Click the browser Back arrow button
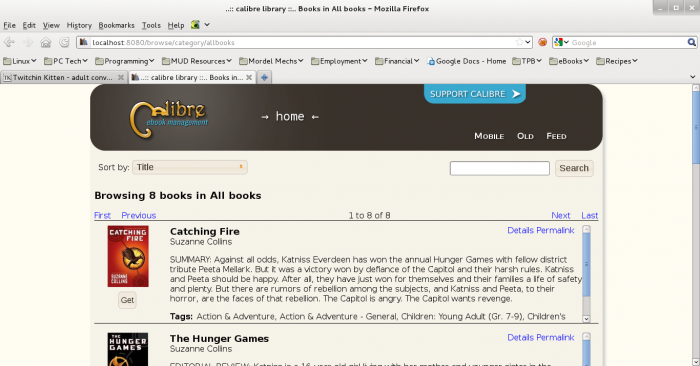This screenshot has width=700, height=366. pos(9,42)
